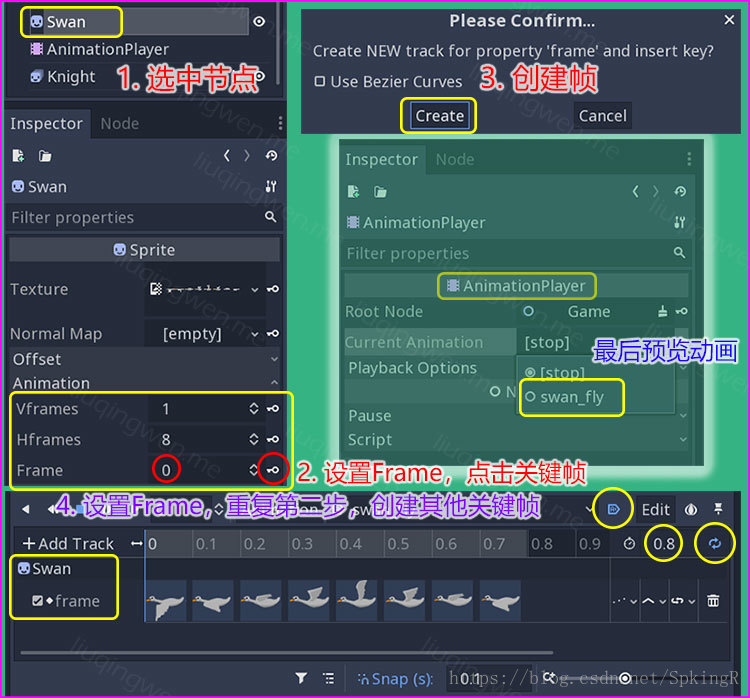
Task: Go to previous object in Swan Inspector history
Action: [x=227, y=155]
